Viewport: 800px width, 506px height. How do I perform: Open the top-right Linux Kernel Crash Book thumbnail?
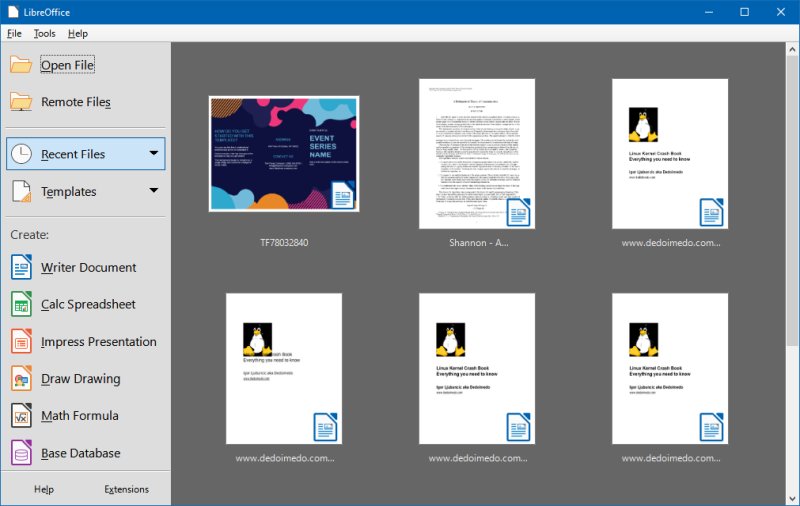coord(670,154)
